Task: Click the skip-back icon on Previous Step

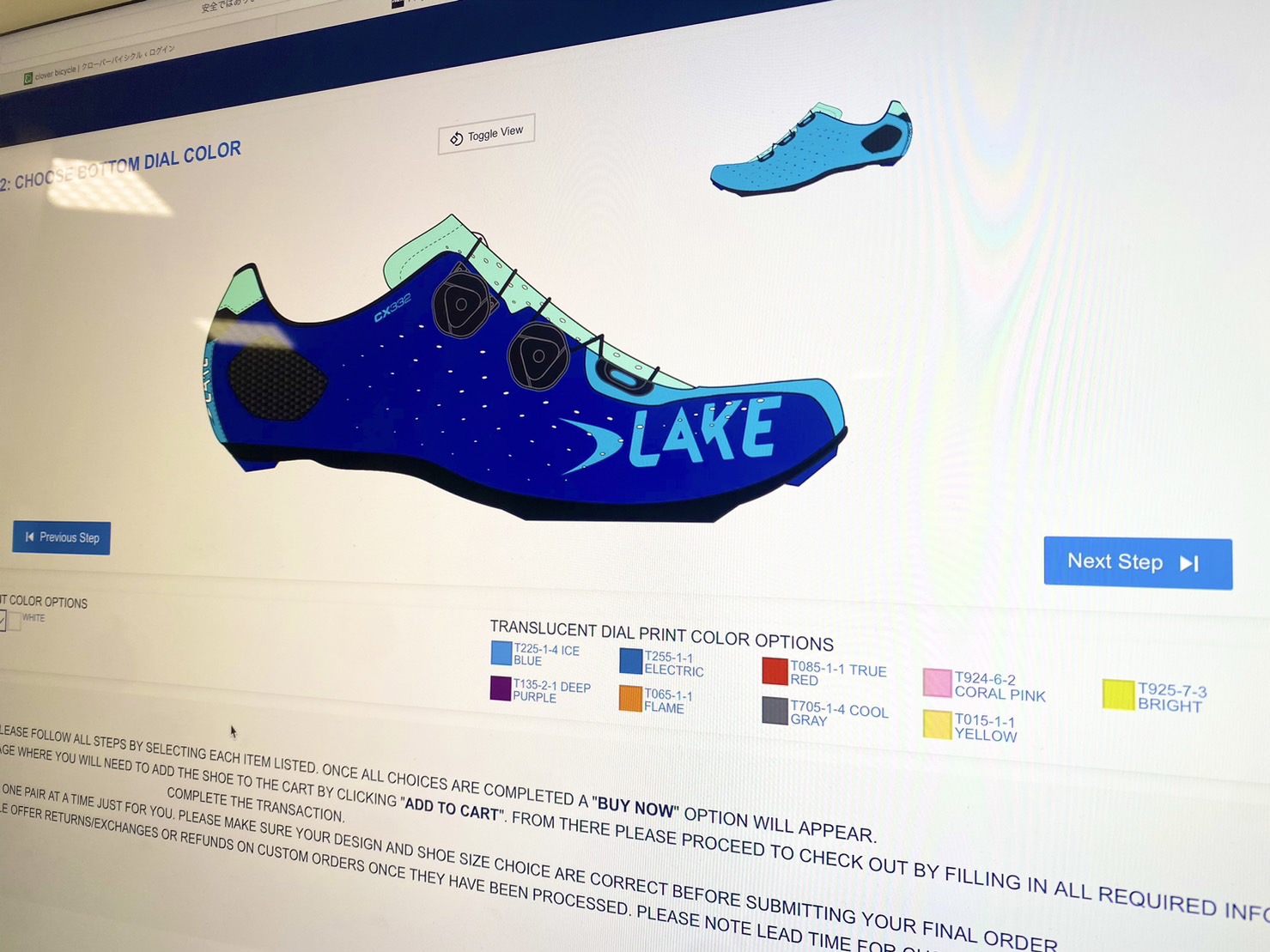Action: pos(30,537)
